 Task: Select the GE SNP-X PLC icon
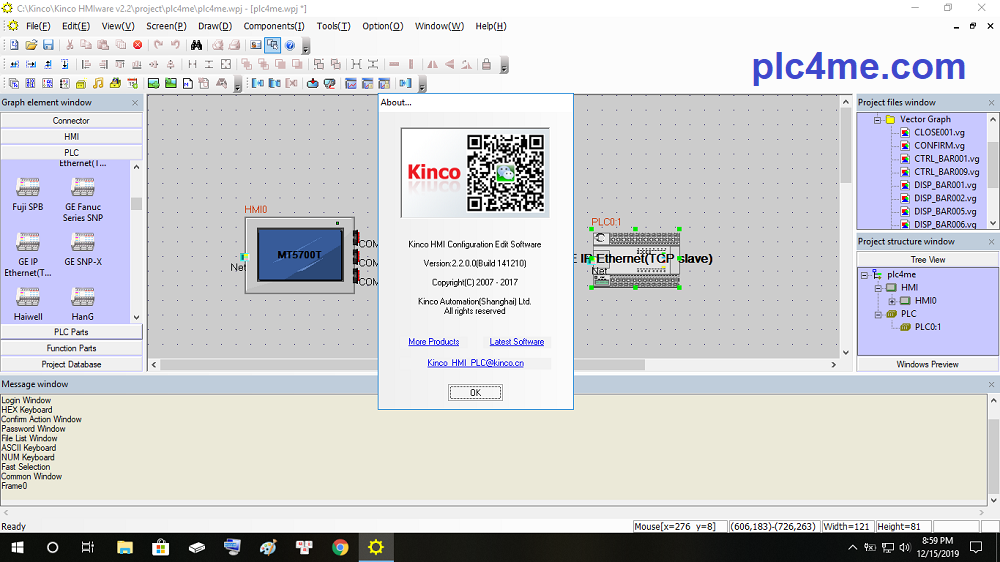point(83,242)
